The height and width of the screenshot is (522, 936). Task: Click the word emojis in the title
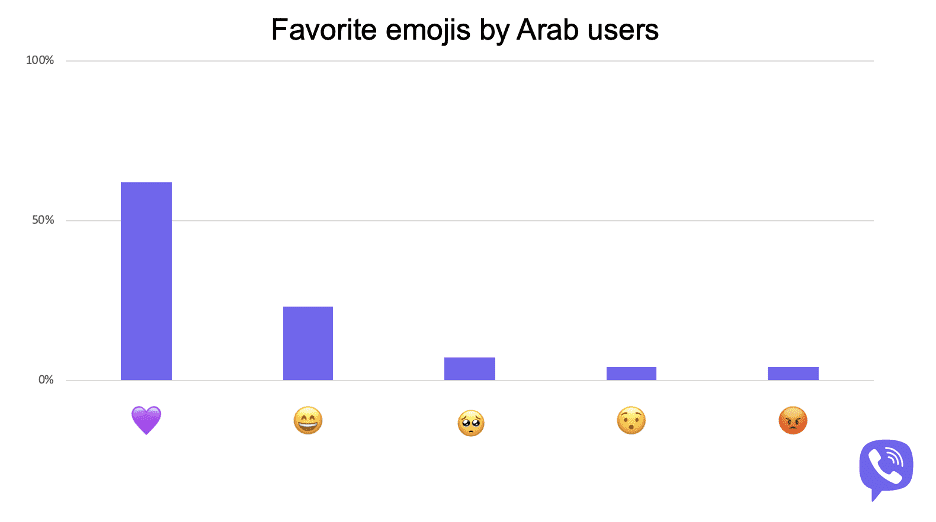(428, 30)
